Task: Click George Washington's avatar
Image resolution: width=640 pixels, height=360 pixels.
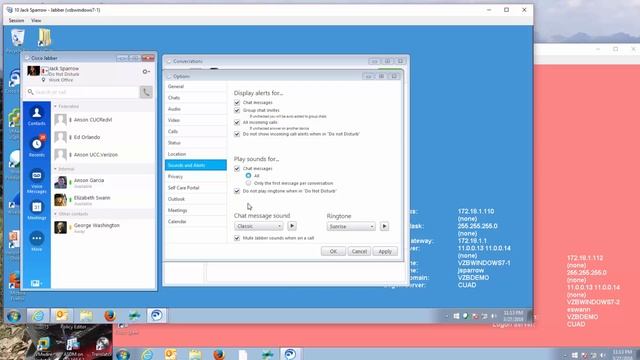Action: click(x=60, y=227)
